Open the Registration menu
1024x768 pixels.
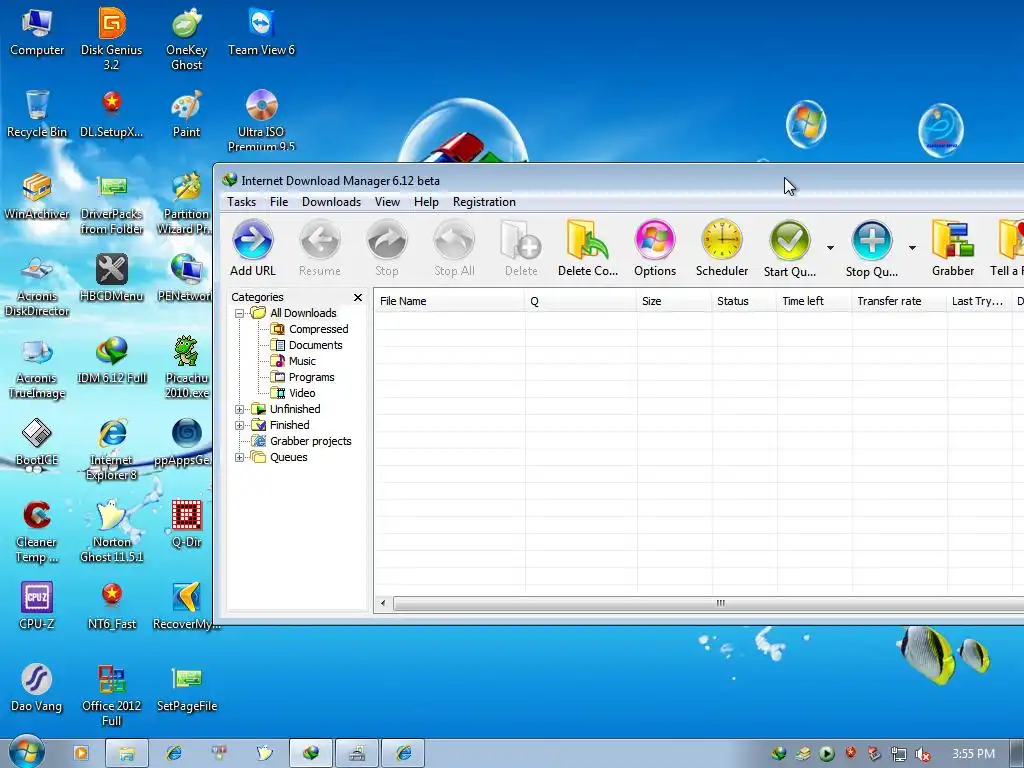(x=484, y=202)
